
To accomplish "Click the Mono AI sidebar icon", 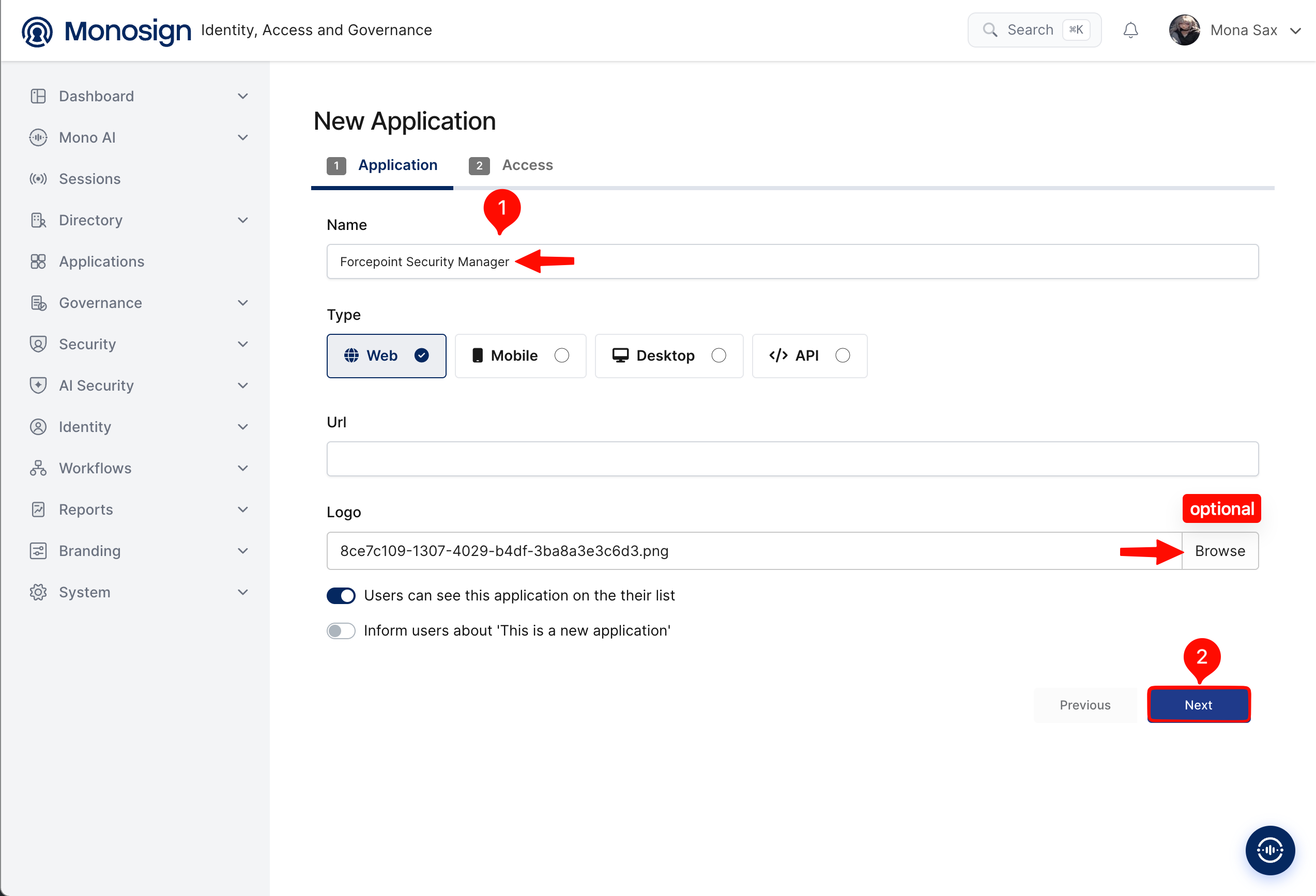I will pos(38,137).
